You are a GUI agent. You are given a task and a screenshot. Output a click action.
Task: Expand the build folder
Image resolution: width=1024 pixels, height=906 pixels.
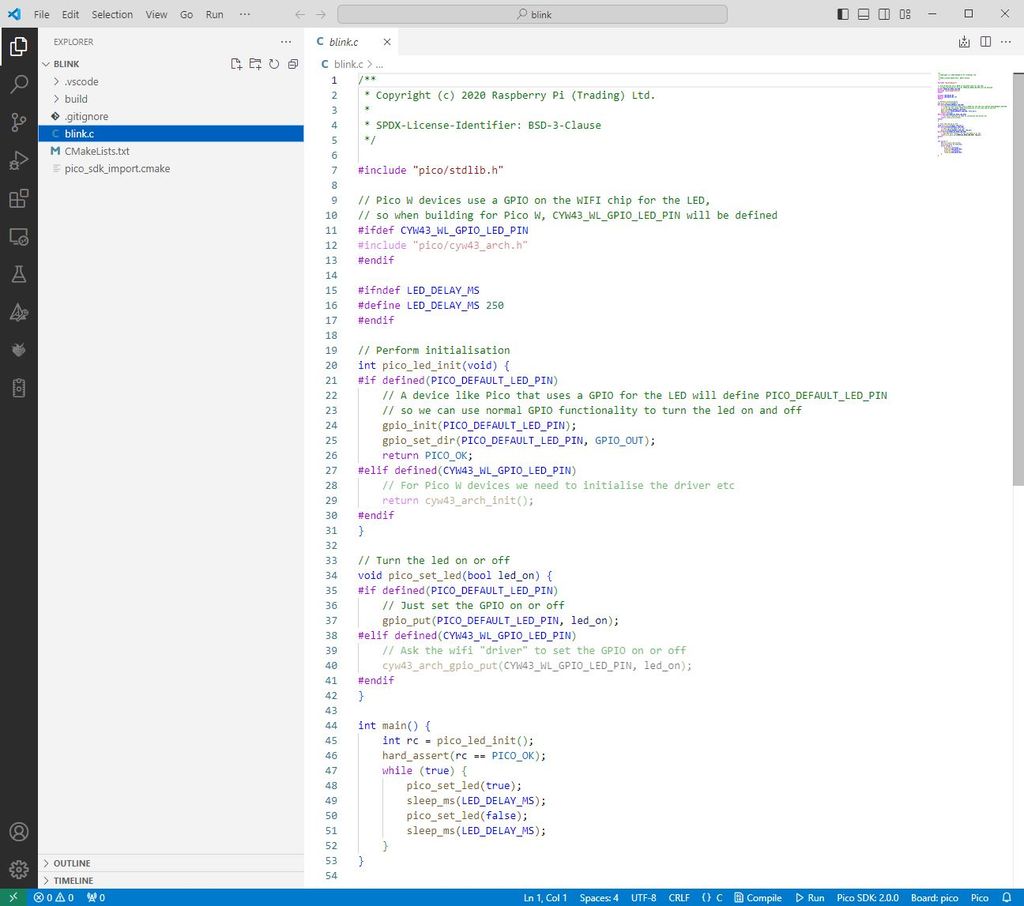(75, 98)
